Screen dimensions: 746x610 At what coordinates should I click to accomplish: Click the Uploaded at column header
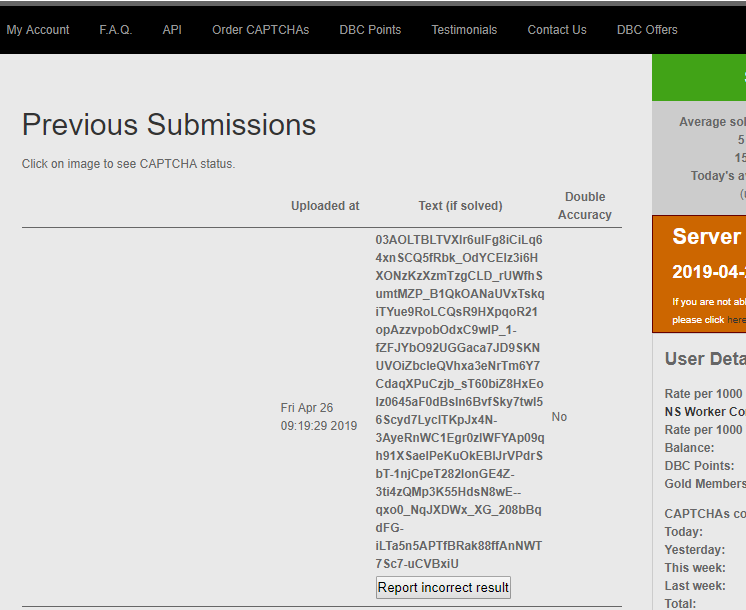(x=325, y=206)
